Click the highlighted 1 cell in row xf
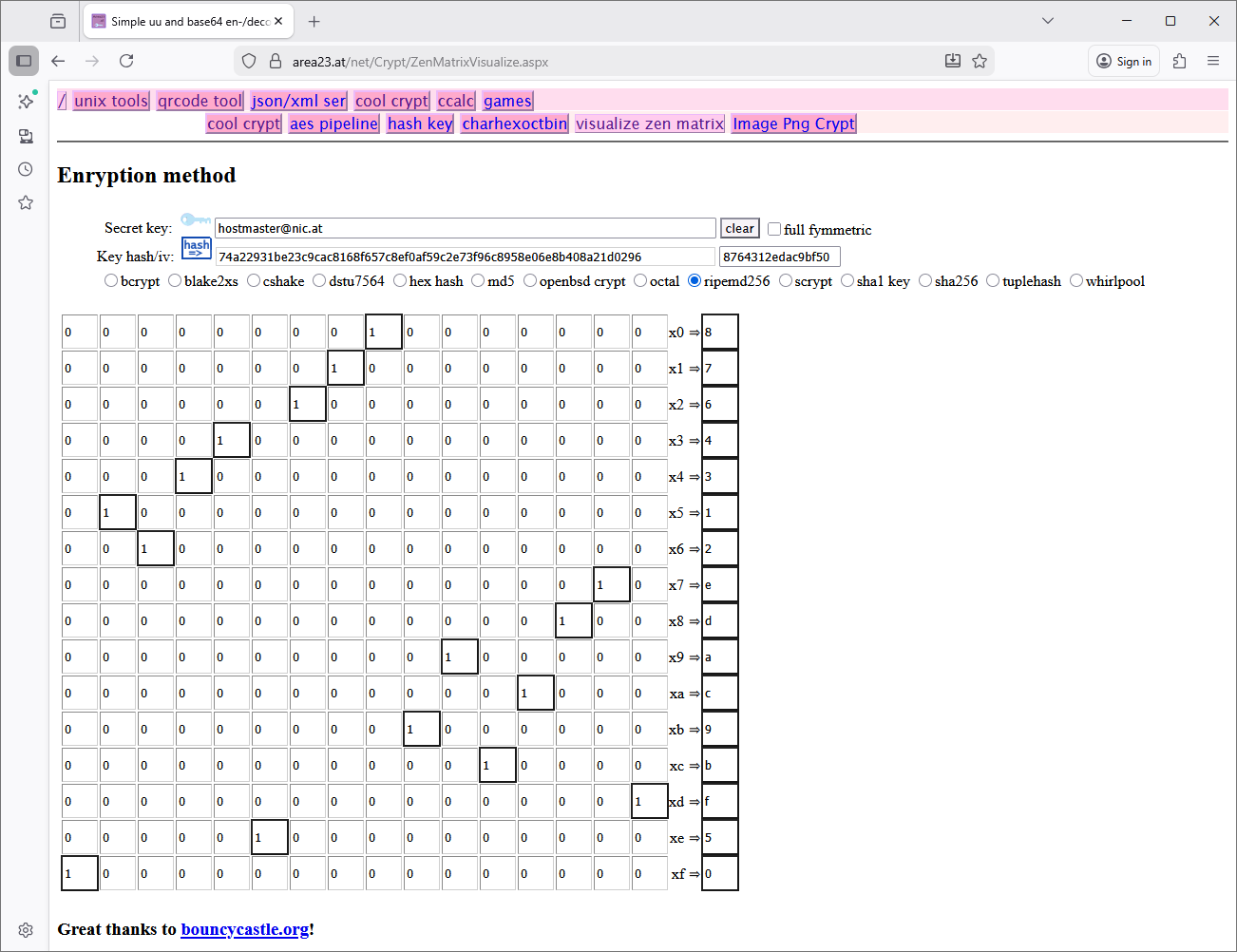The height and width of the screenshot is (952, 1237). (x=80, y=873)
